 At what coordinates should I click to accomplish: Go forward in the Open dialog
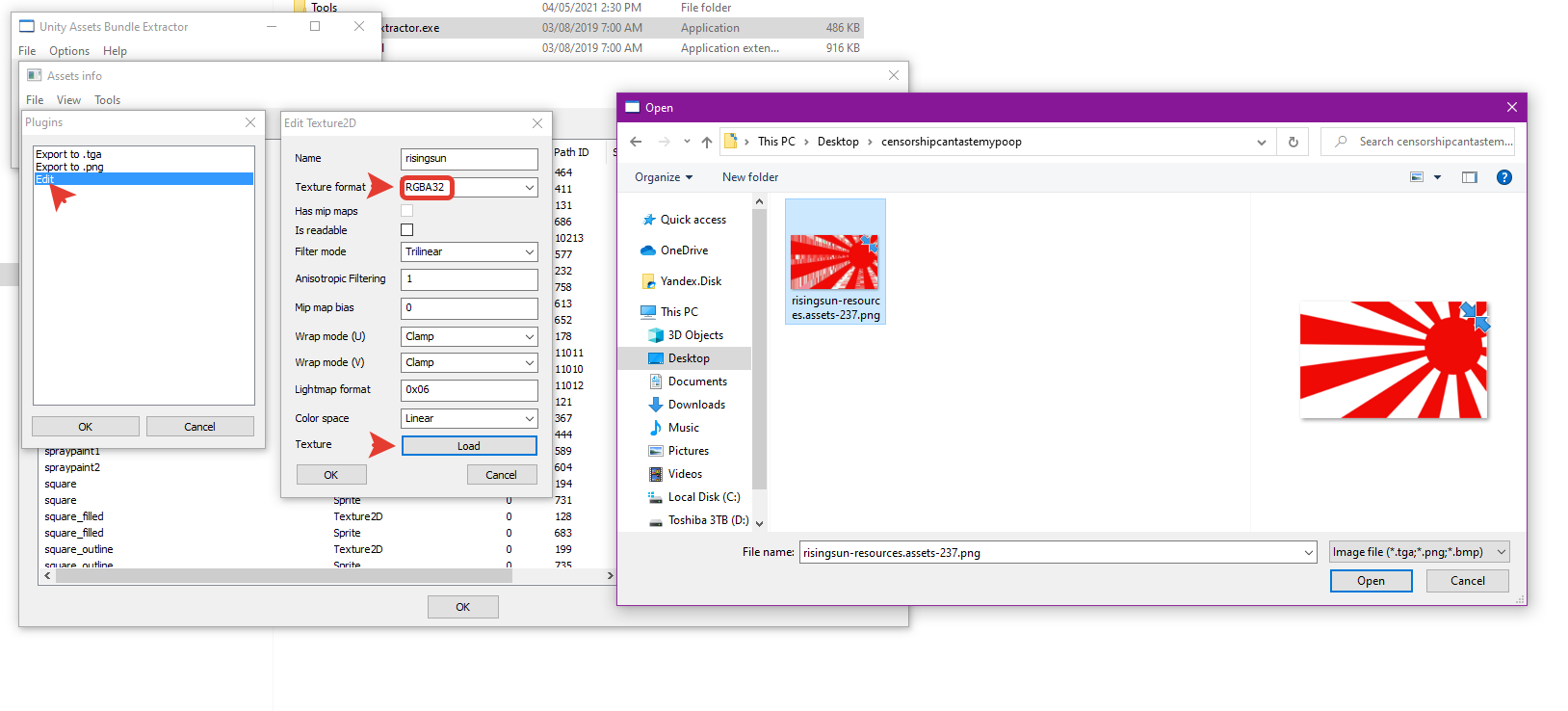point(665,142)
